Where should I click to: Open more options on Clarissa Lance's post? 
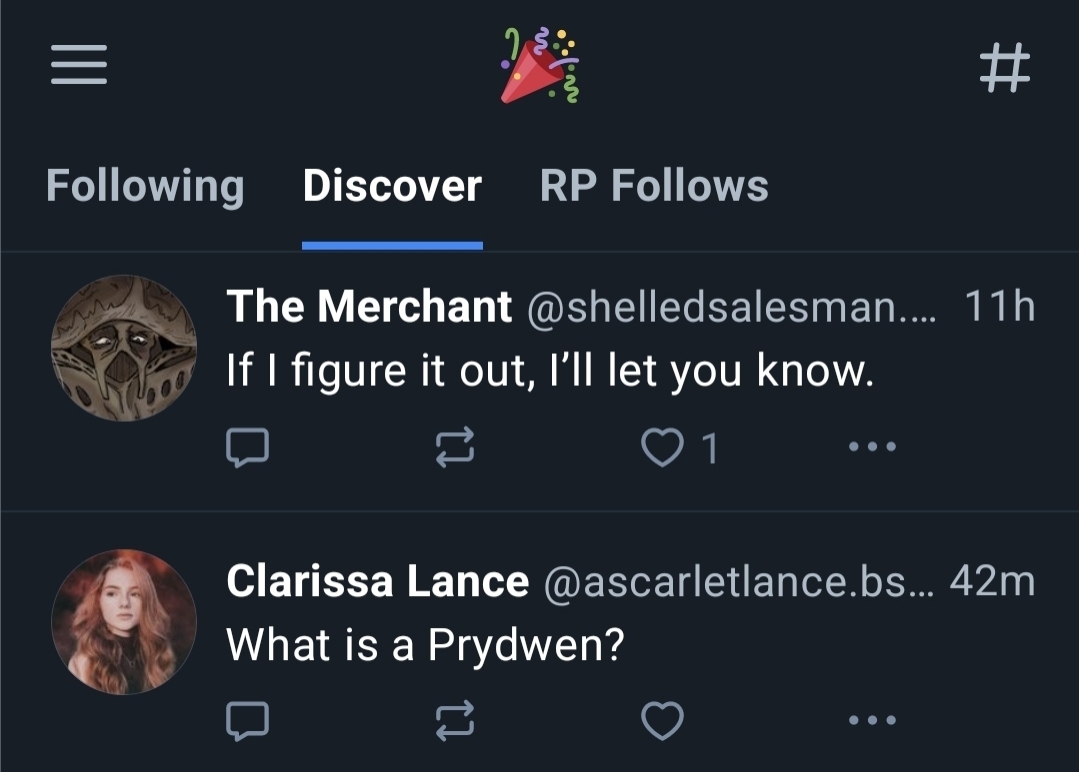(872, 720)
